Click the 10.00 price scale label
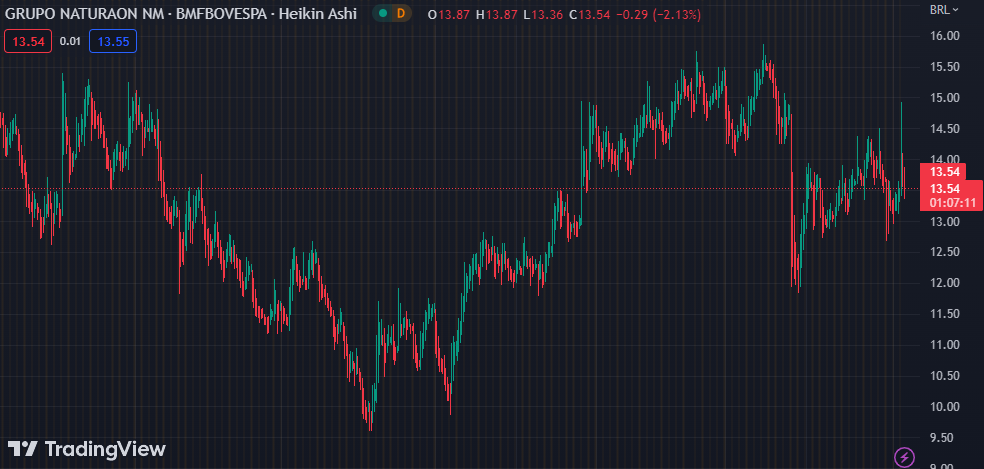The image size is (984, 469). click(x=945, y=406)
